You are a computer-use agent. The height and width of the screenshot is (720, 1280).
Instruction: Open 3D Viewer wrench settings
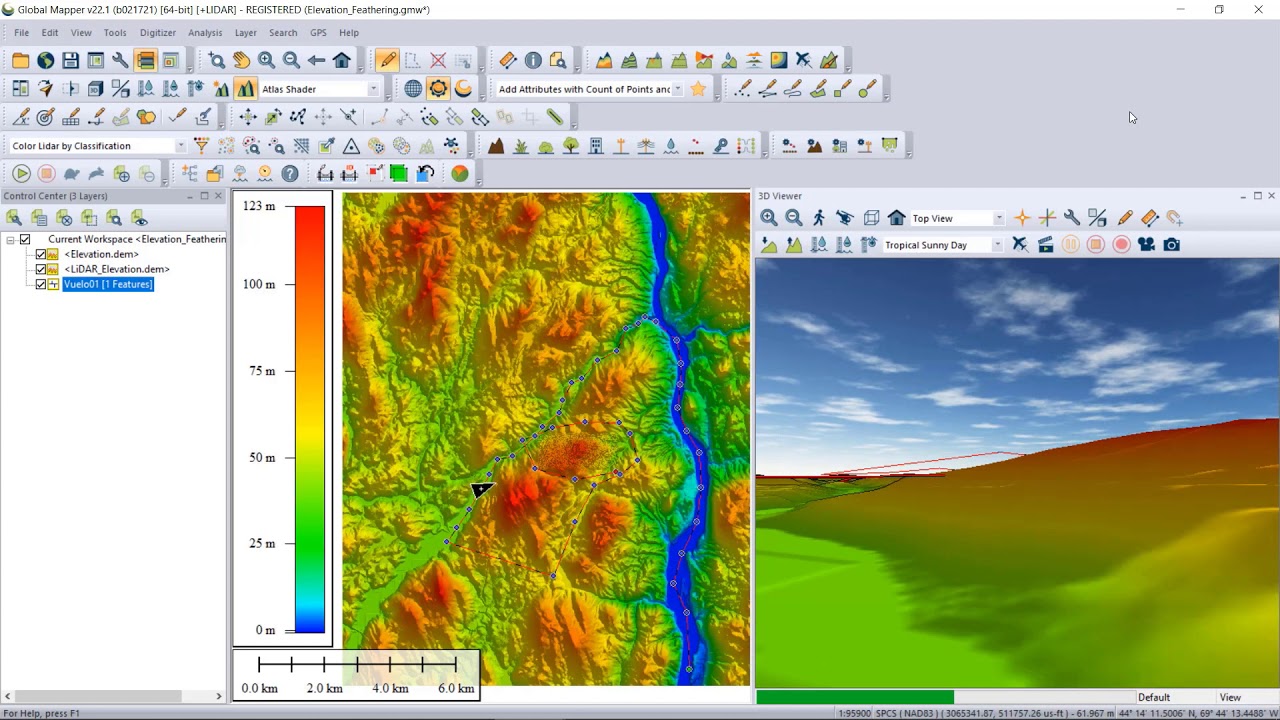[x=1072, y=218]
